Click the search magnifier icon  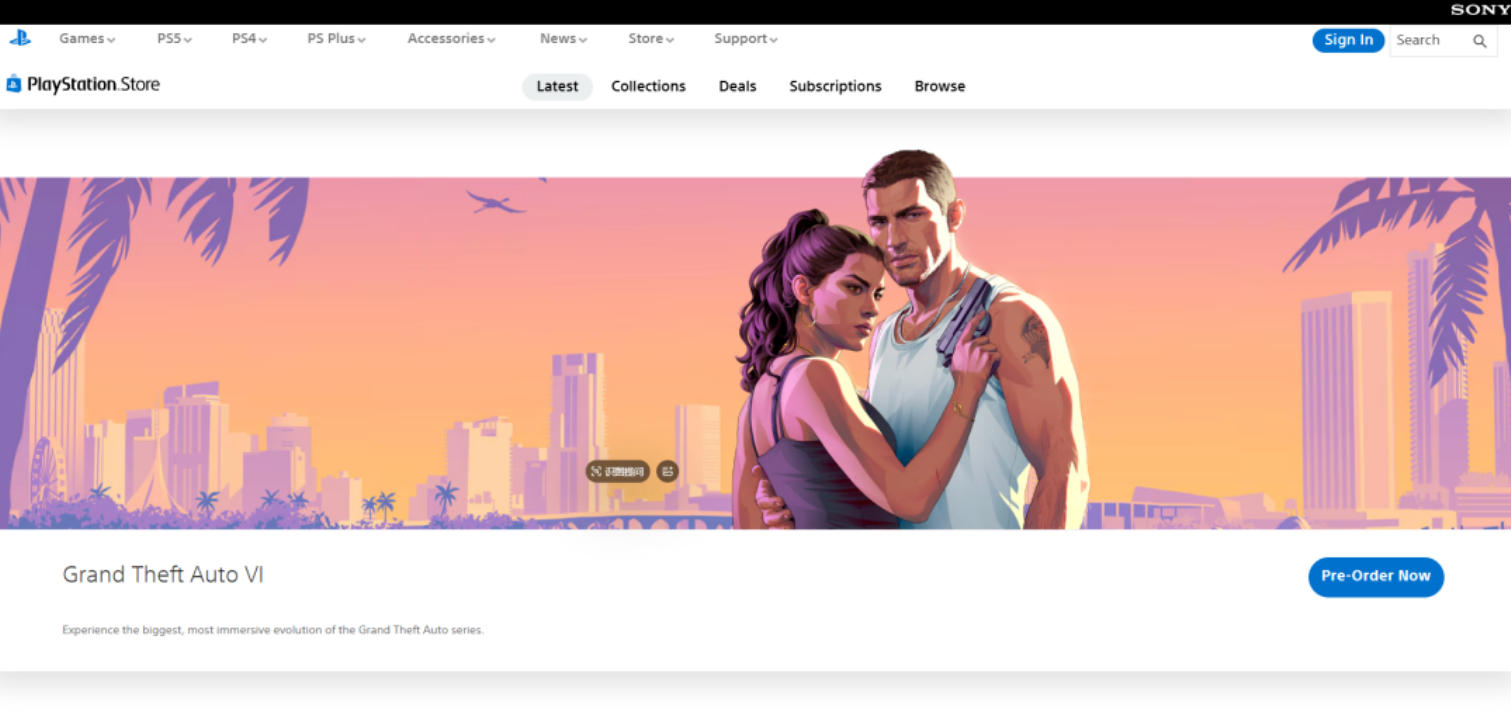point(1479,41)
